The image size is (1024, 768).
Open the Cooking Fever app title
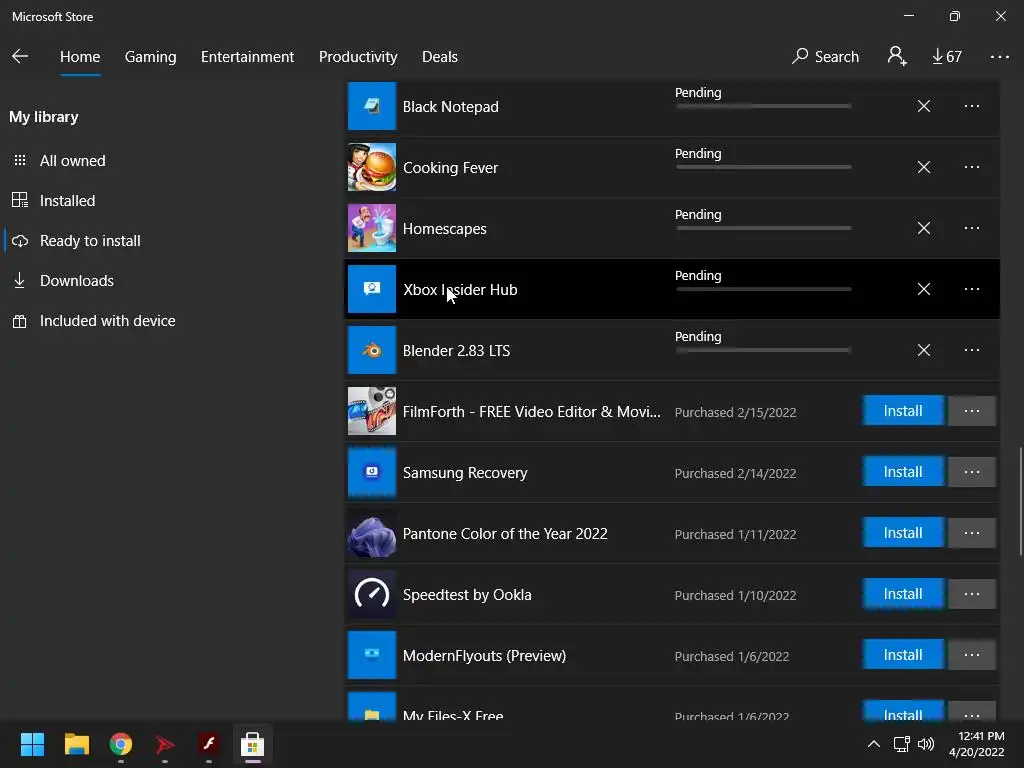click(x=450, y=168)
